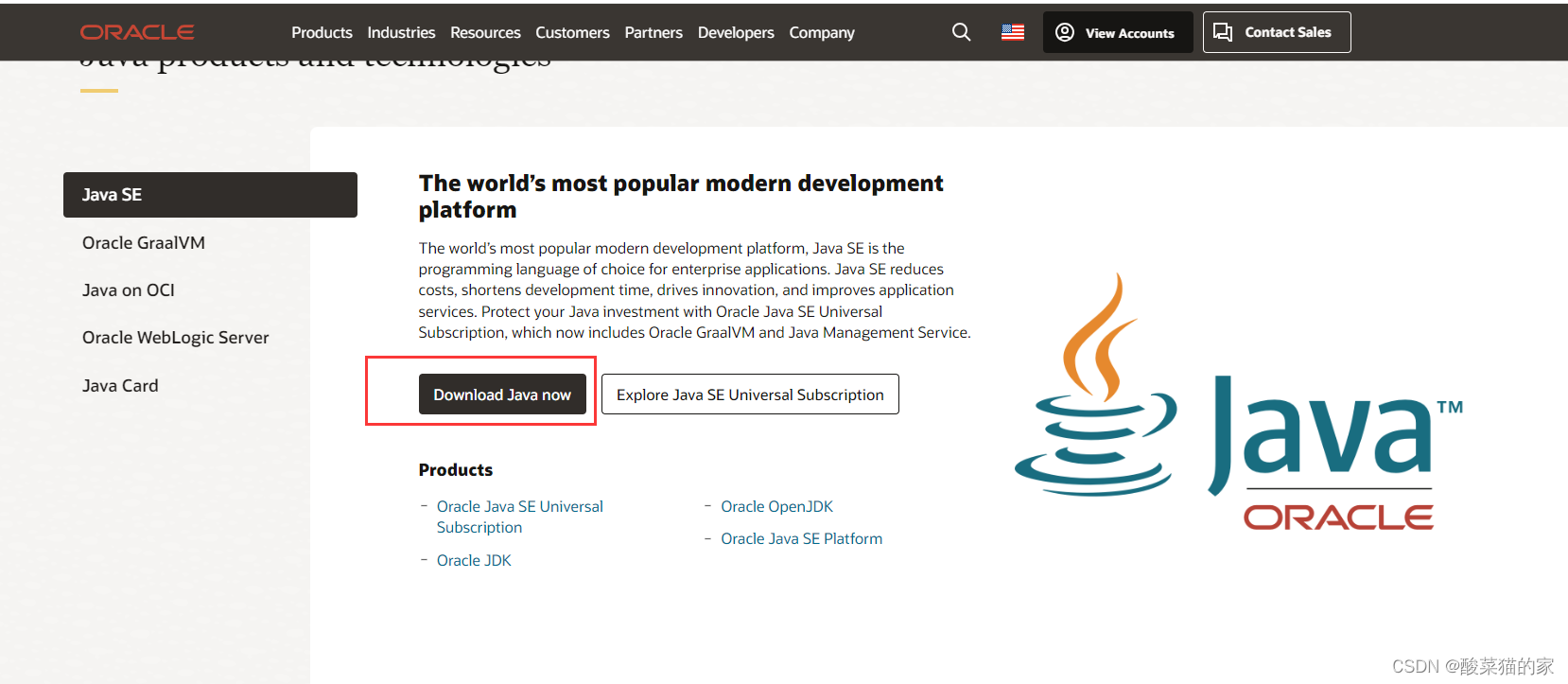Select the Java SE sidebar tab
Viewport: 1568px width, 684px height.
[x=210, y=195]
